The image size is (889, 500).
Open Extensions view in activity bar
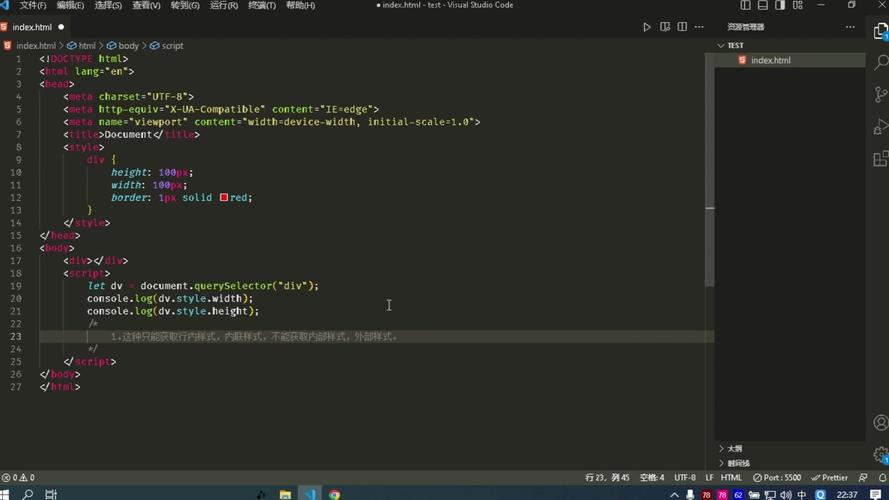(x=880, y=158)
